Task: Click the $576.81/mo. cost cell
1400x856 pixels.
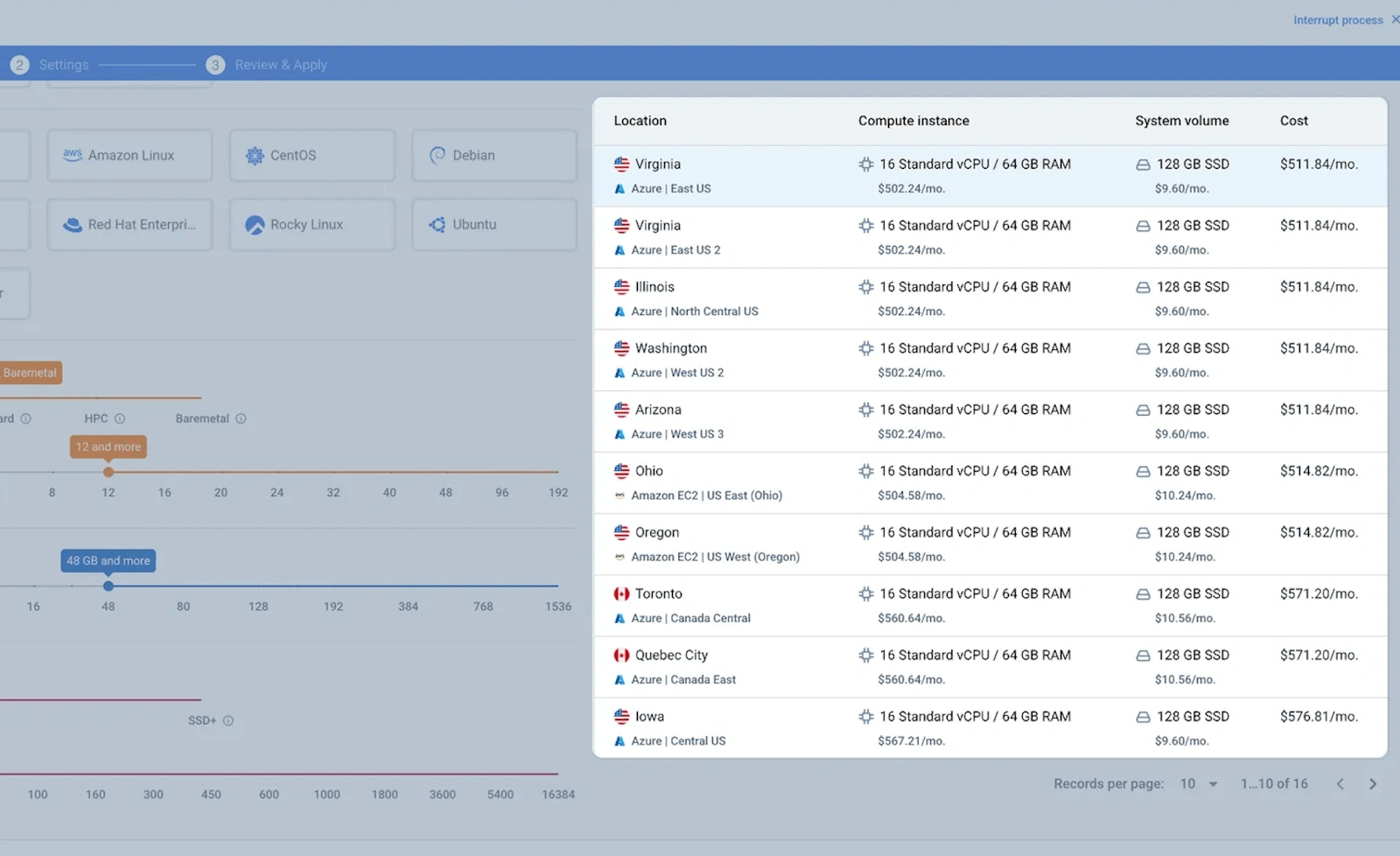Action: pyautogui.click(x=1319, y=716)
